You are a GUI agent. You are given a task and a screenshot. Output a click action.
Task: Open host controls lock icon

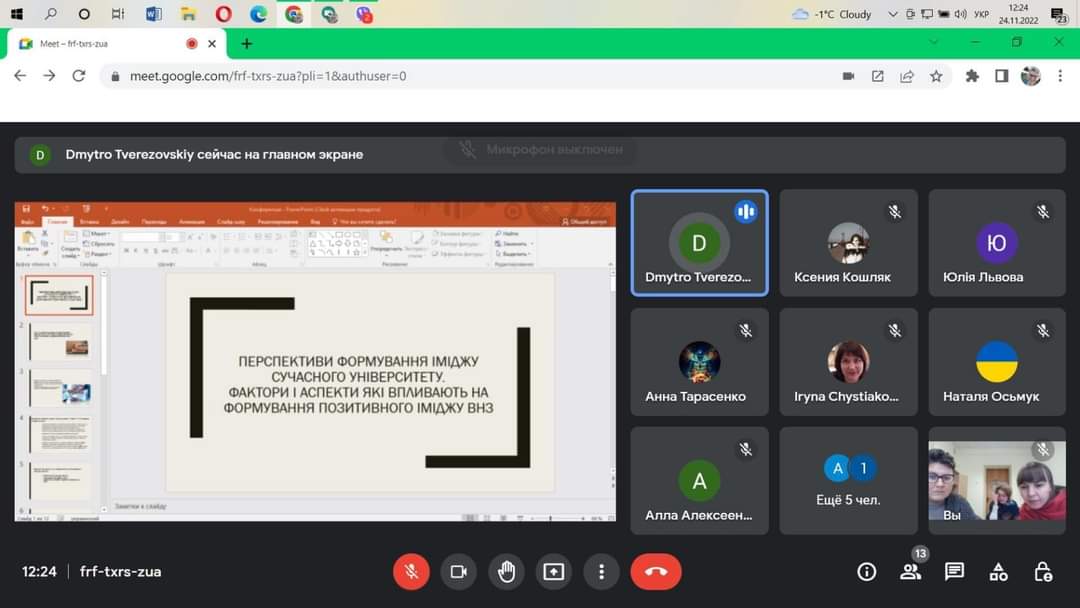[x=1043, y=572]
